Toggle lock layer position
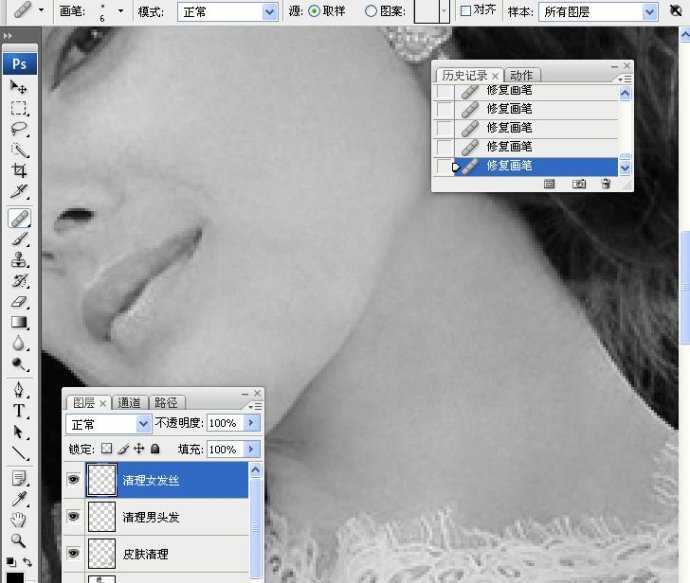The height and width of the screenshot is (583, 690). point(139,448)
